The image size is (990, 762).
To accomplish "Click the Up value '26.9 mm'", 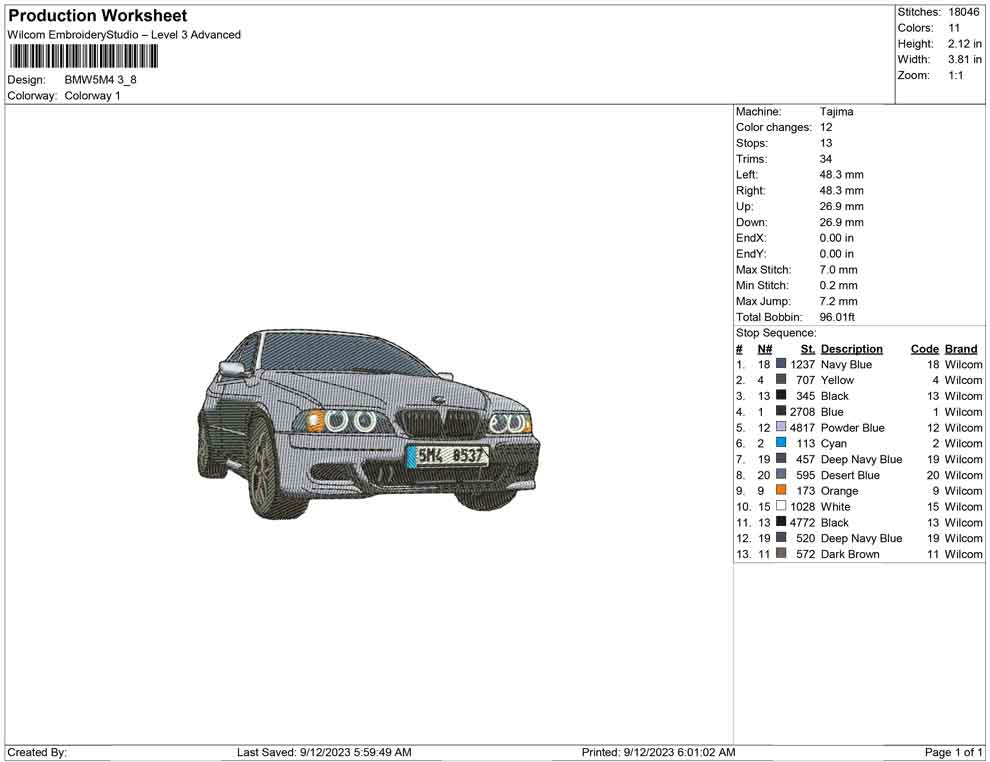I will [x=842, y=206].
